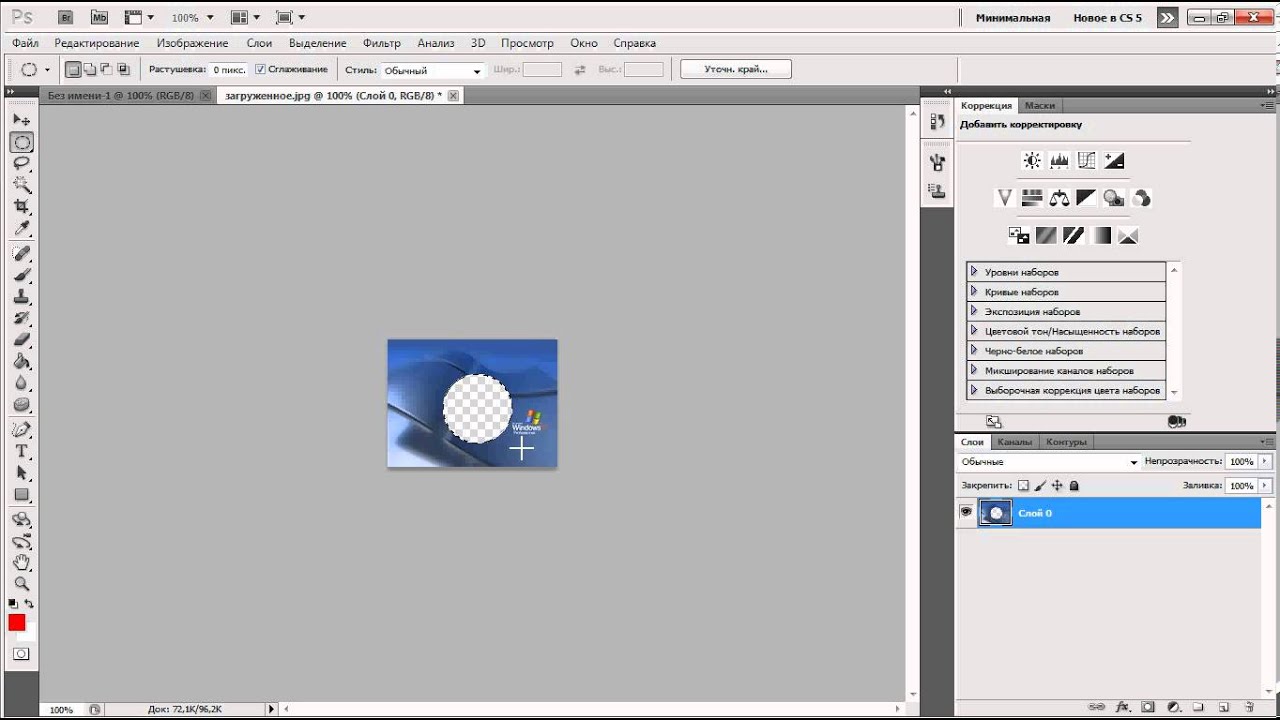
Task: Toggle lock transparent pixels
Action: point(1023,486)
